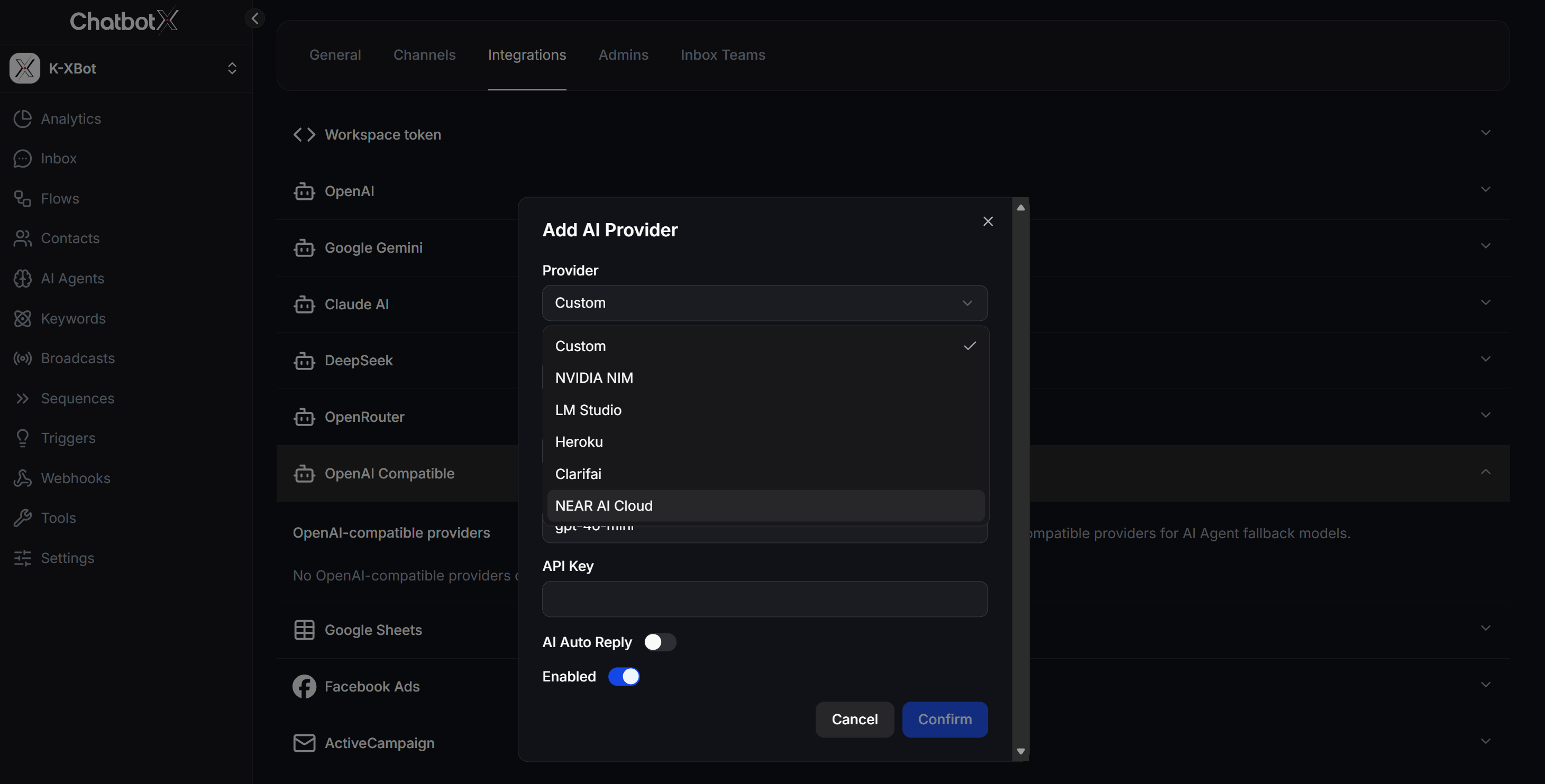This screenshot has height=784, width=1545.
Task: Expand the DeepSeek section chevron
Action: (1486, 359)
